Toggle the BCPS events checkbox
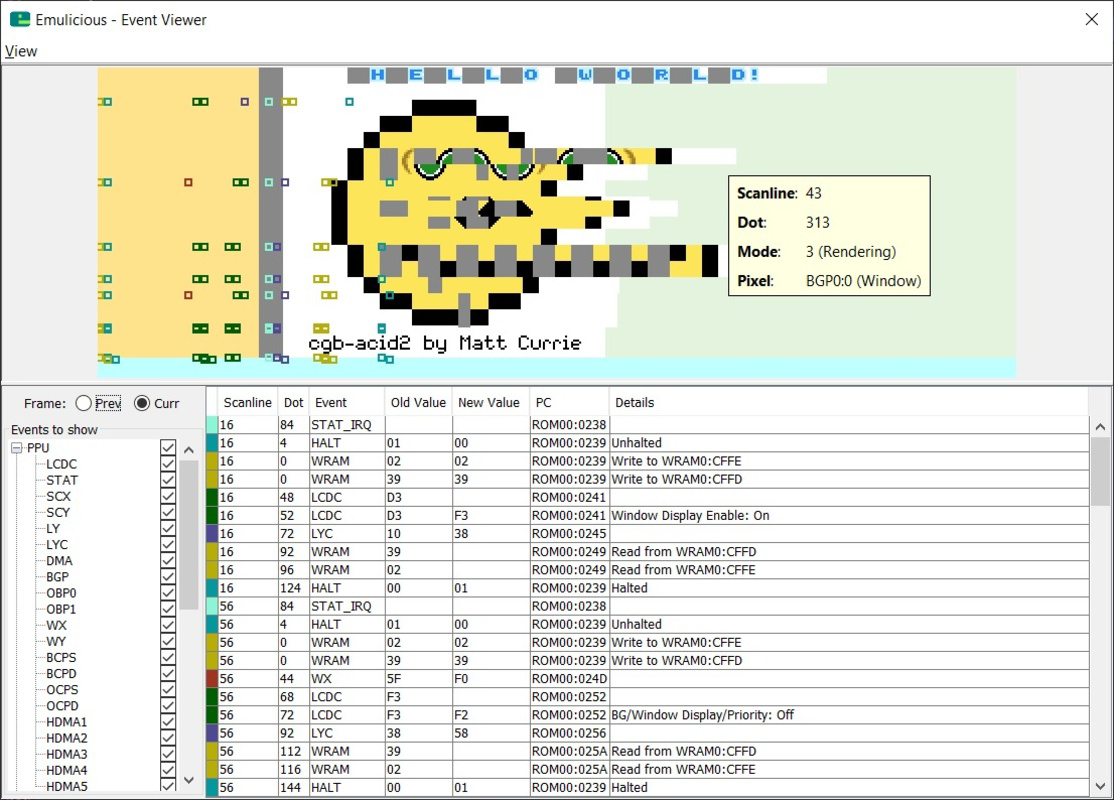This screenshot has width=1114, height=800. coord(168,657)
